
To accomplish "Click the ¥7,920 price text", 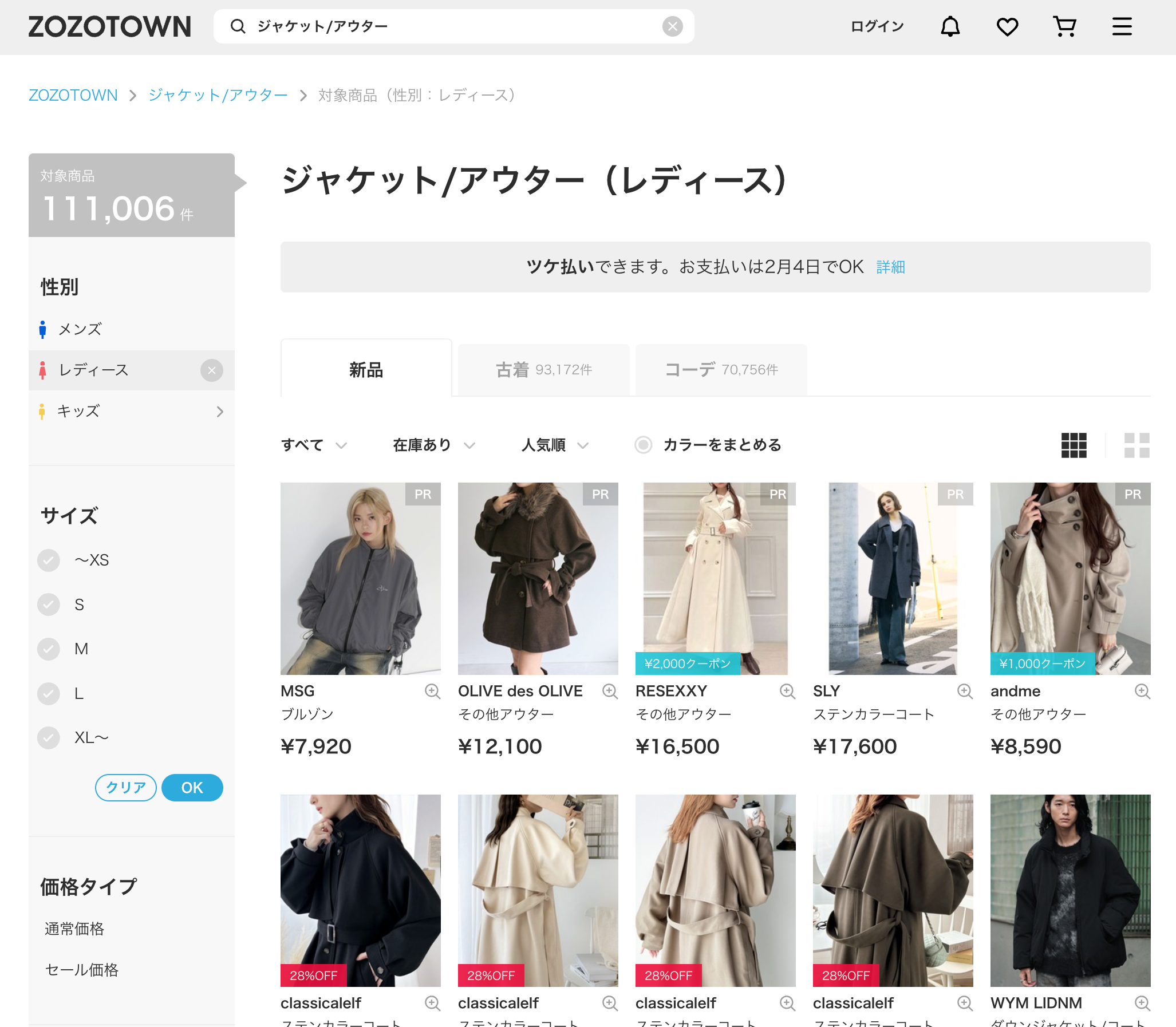I will [x=317, y=746].
